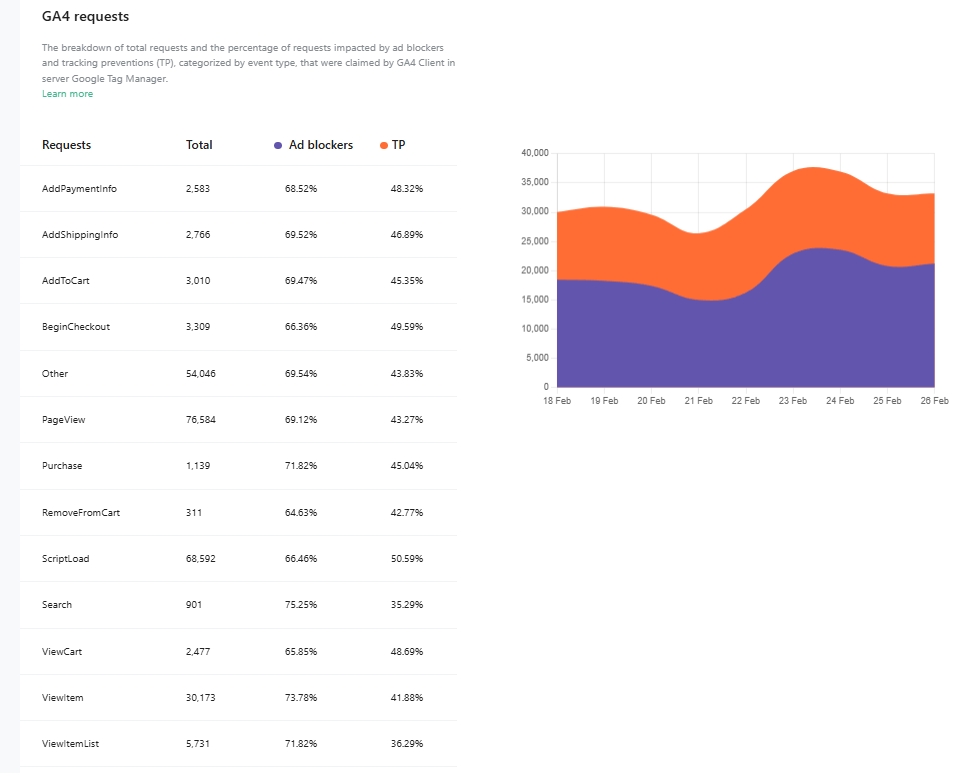Click the purple Ad blockers legend dot
The image size is (969, 773).
point(278,146)
